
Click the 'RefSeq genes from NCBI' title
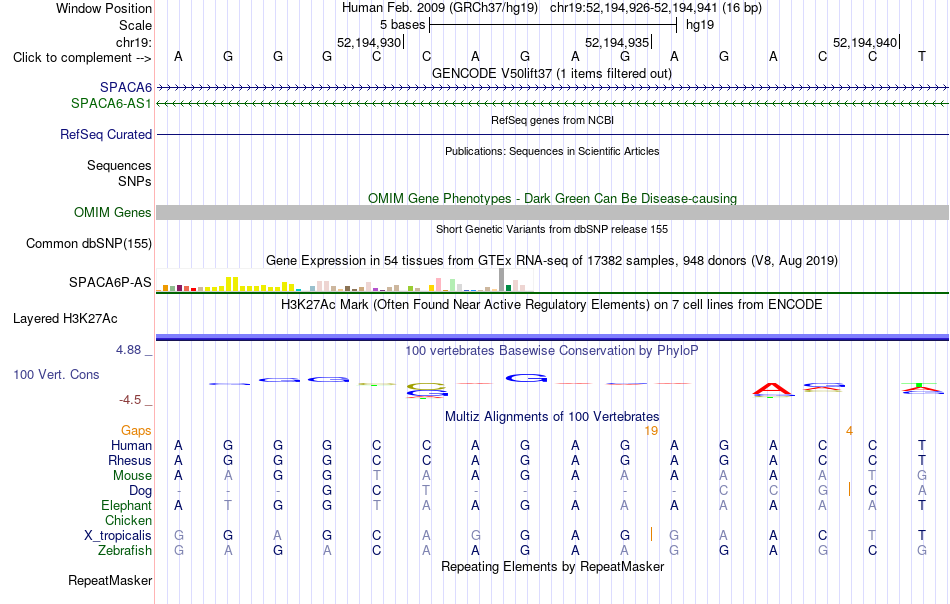click(553, 120)
